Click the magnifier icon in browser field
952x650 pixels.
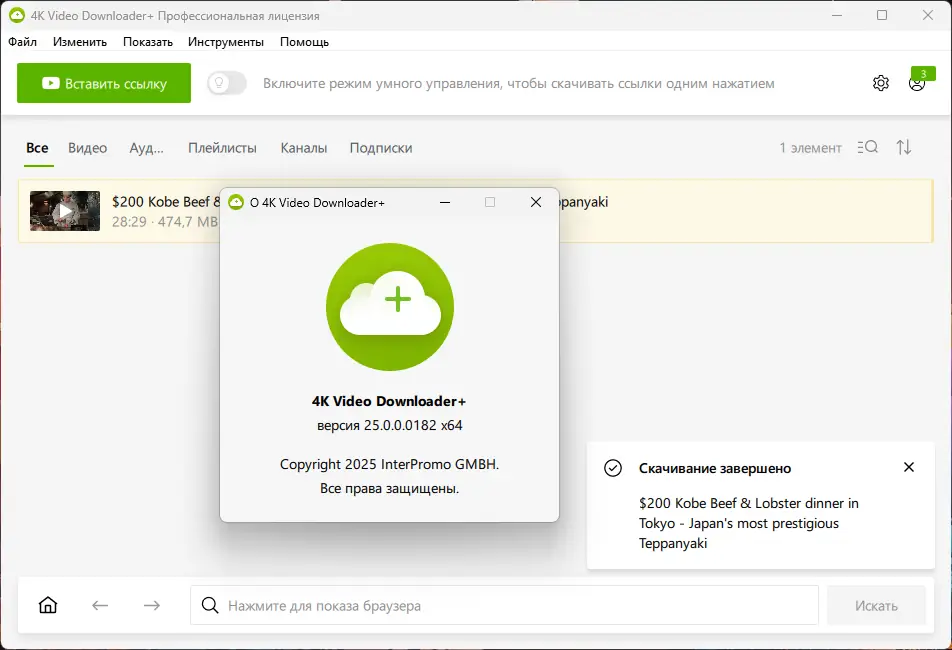[209, 605]
